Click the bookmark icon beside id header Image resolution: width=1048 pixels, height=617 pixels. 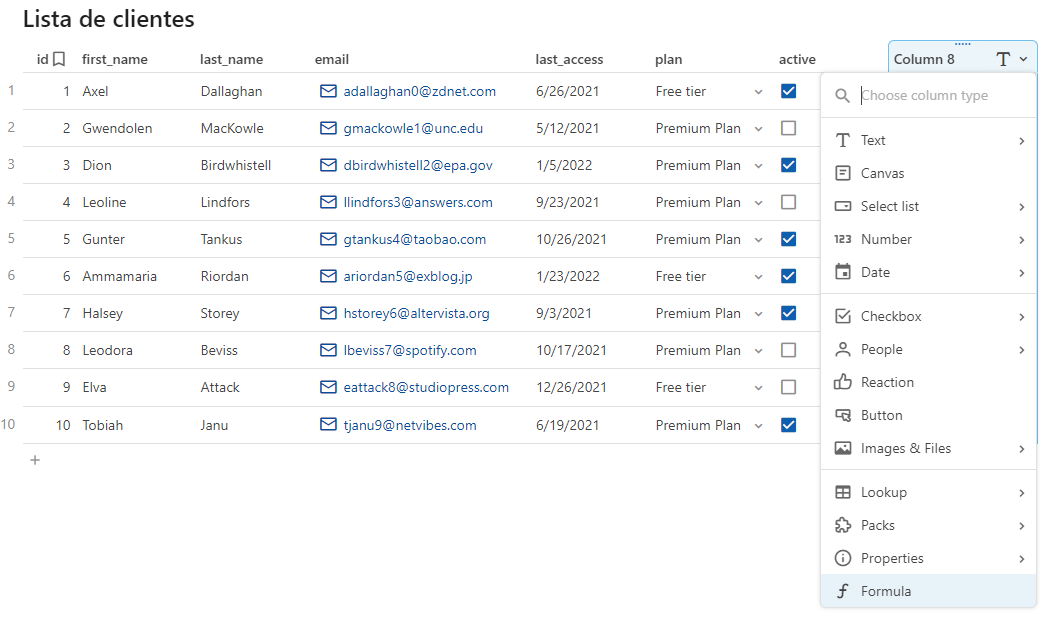click(x=59, y=59)
